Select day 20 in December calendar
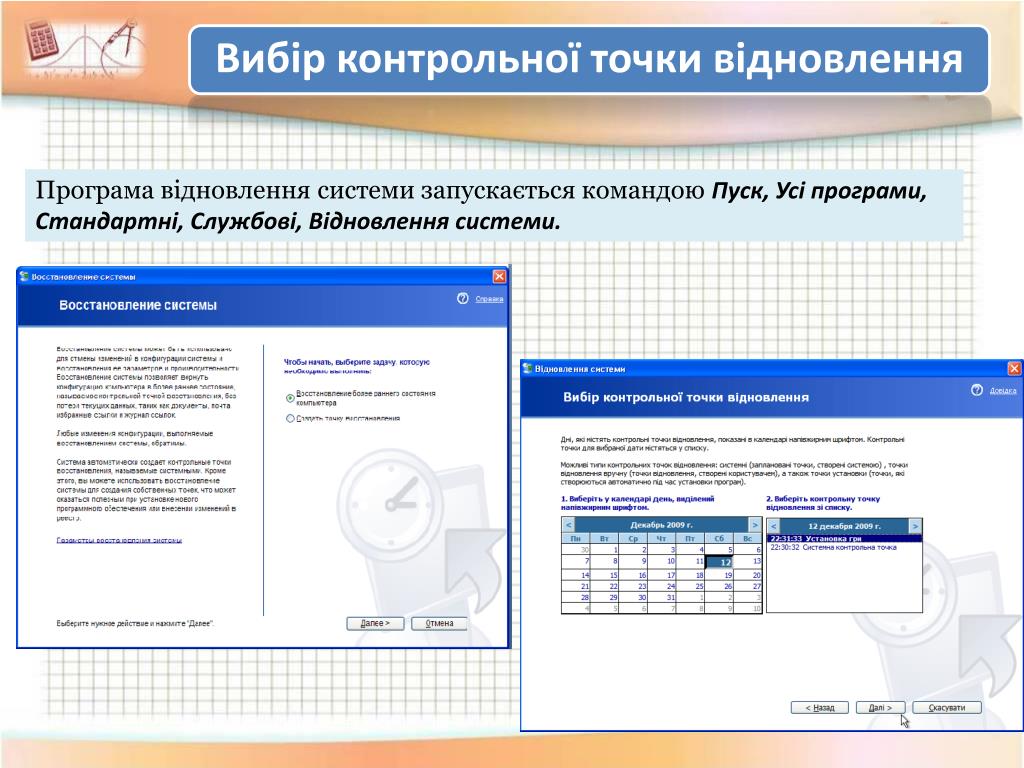This screenshot has height=768, width=1024. 748,575
